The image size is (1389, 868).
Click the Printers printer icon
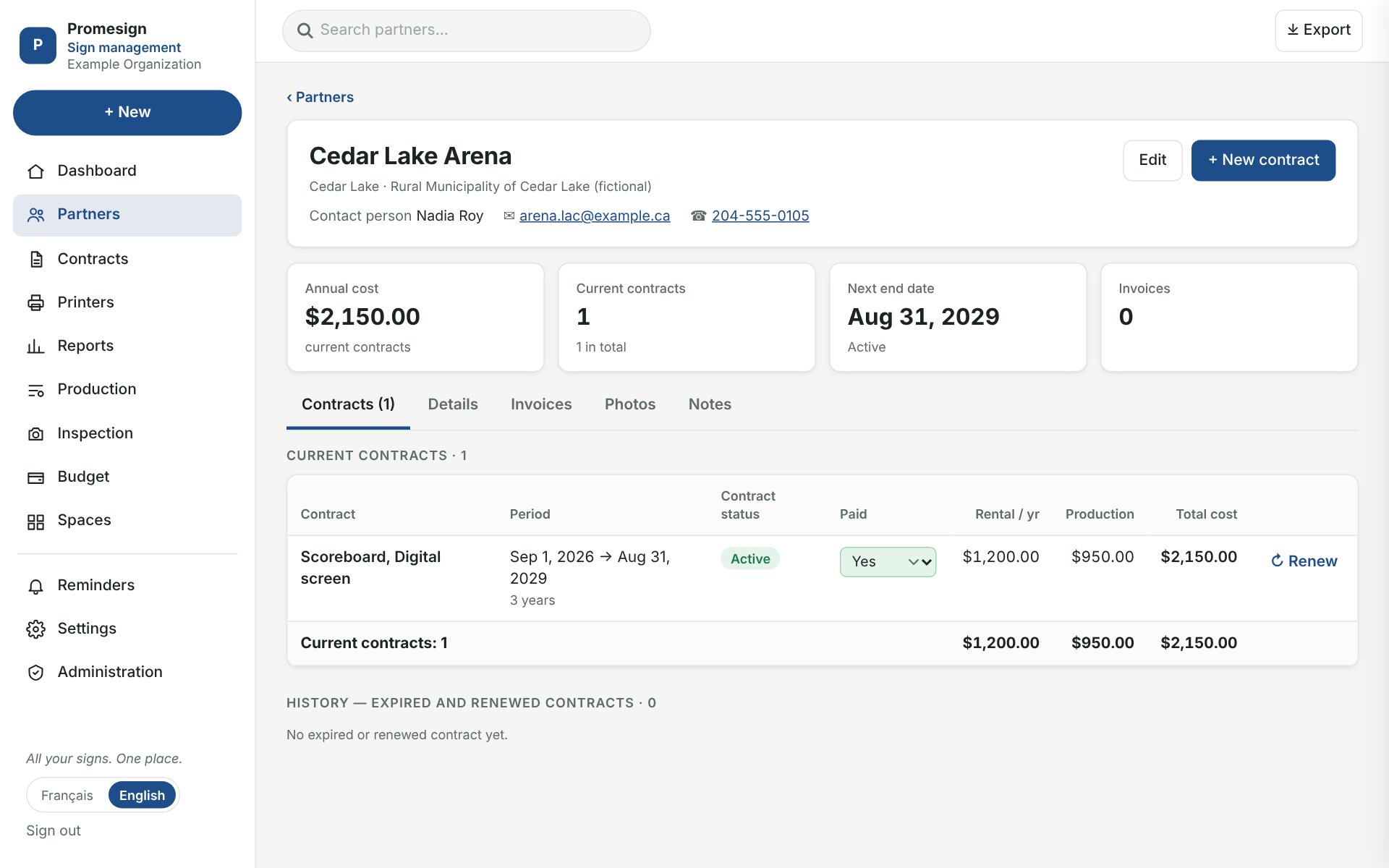tap(35, 302)
